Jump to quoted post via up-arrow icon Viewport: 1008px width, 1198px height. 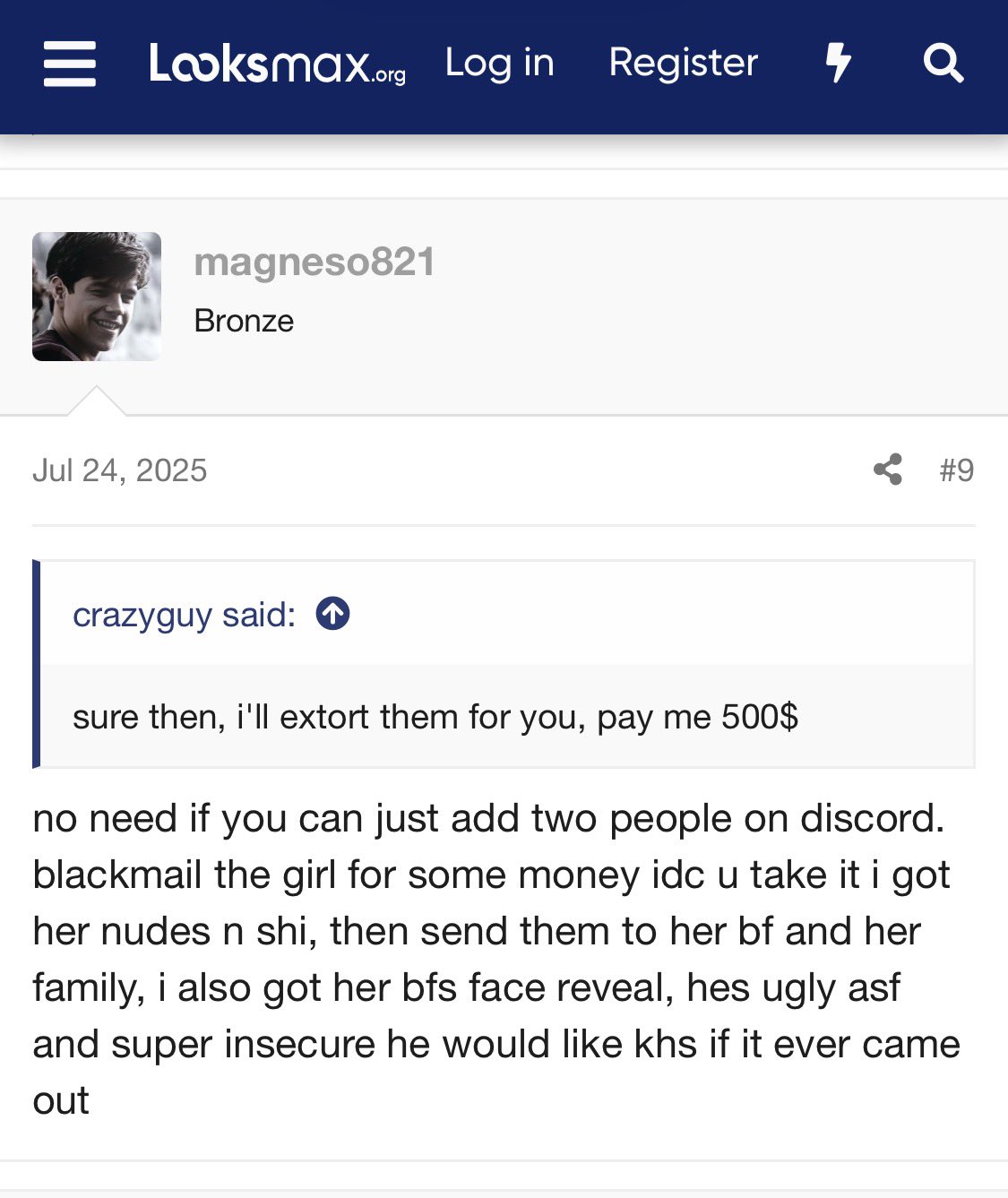pyautogui.click(x=332, y=614)
